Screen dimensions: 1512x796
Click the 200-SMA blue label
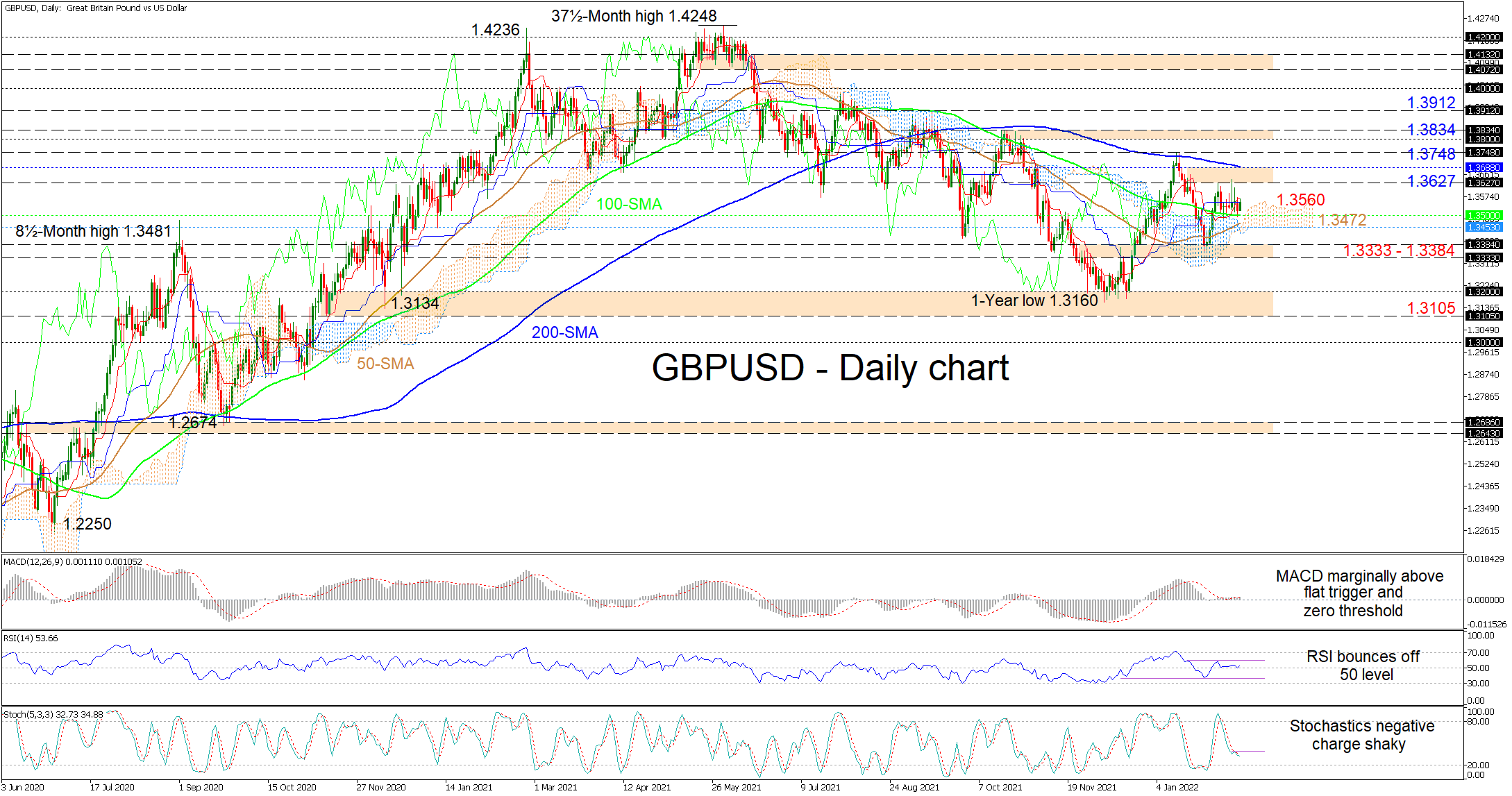pyautogui.click(x=564, y=332)
